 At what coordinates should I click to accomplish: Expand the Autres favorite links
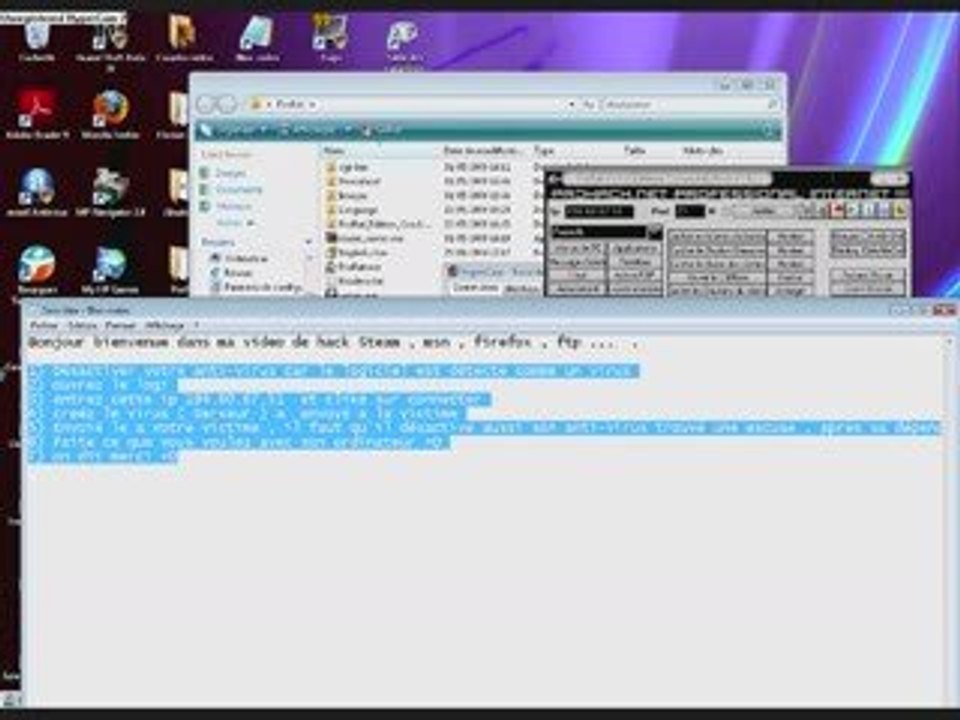[233, 223]
